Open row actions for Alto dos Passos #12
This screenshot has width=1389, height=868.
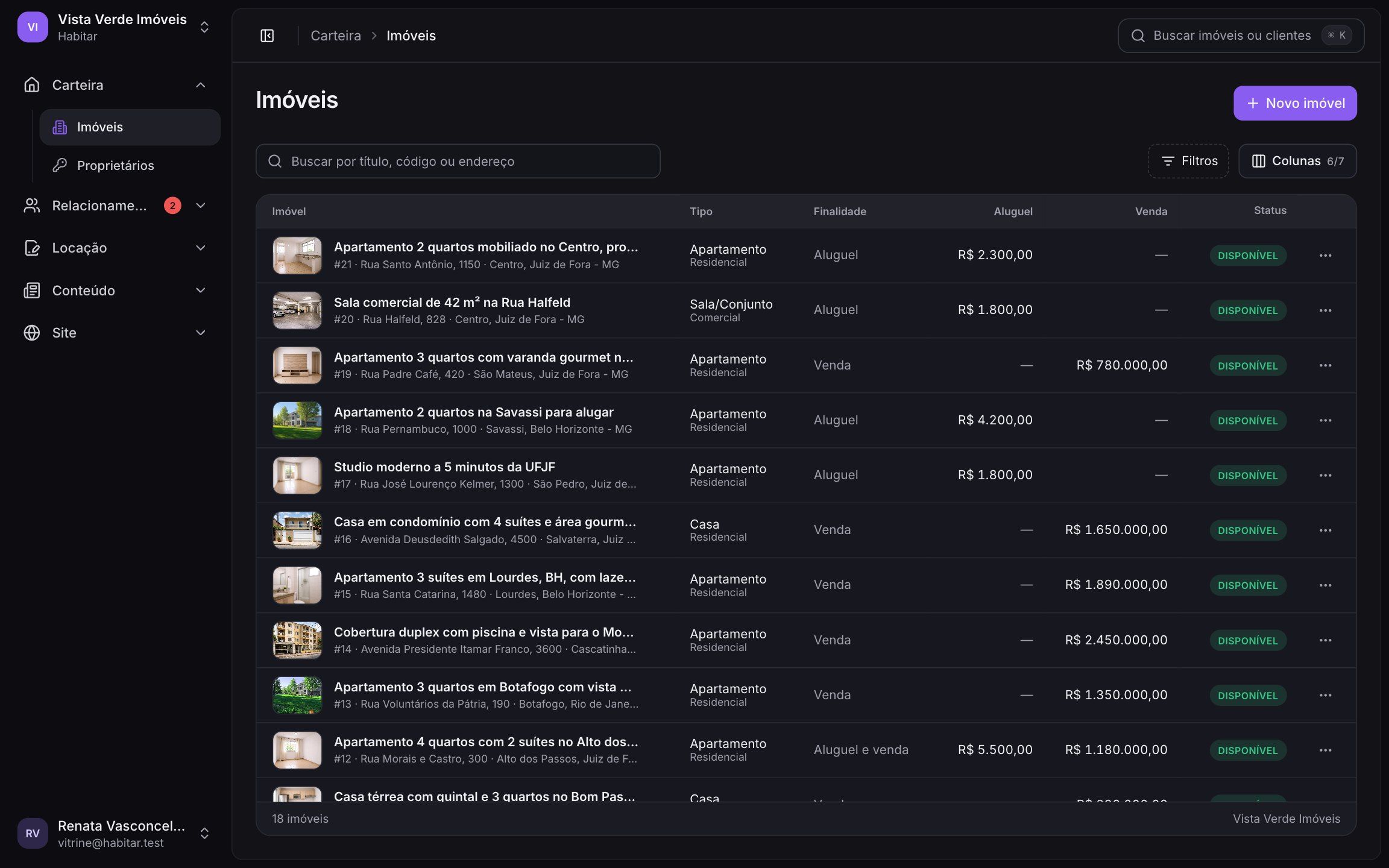(x=1325, y=750)
